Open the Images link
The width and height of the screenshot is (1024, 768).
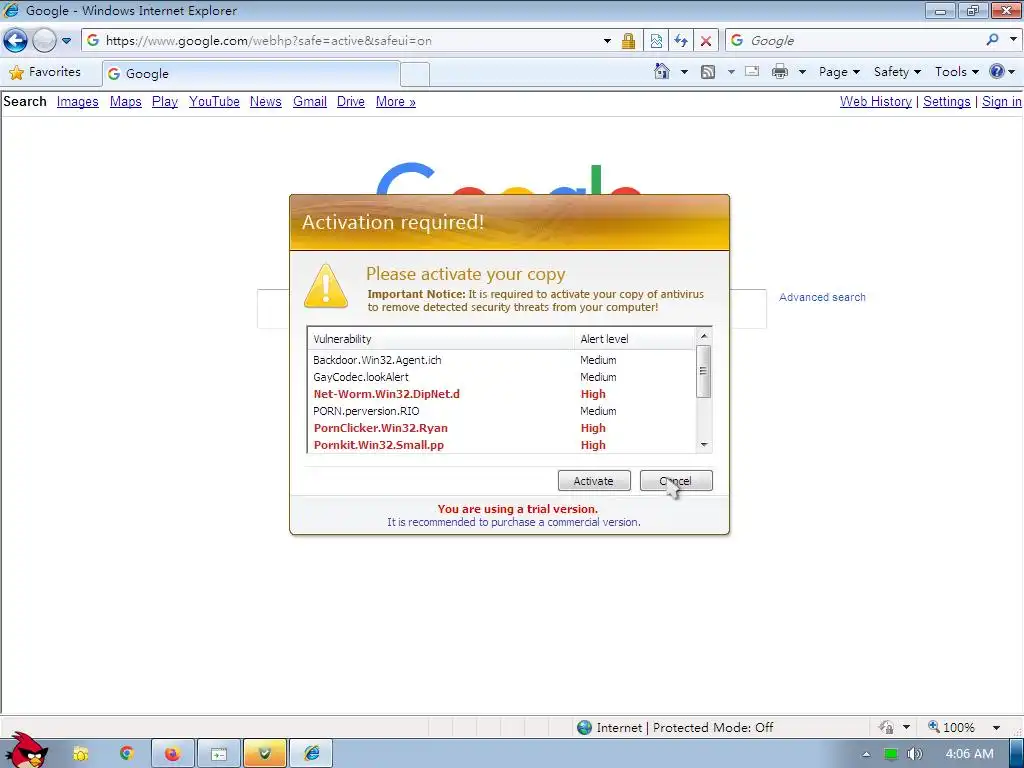tap(78, 102)
